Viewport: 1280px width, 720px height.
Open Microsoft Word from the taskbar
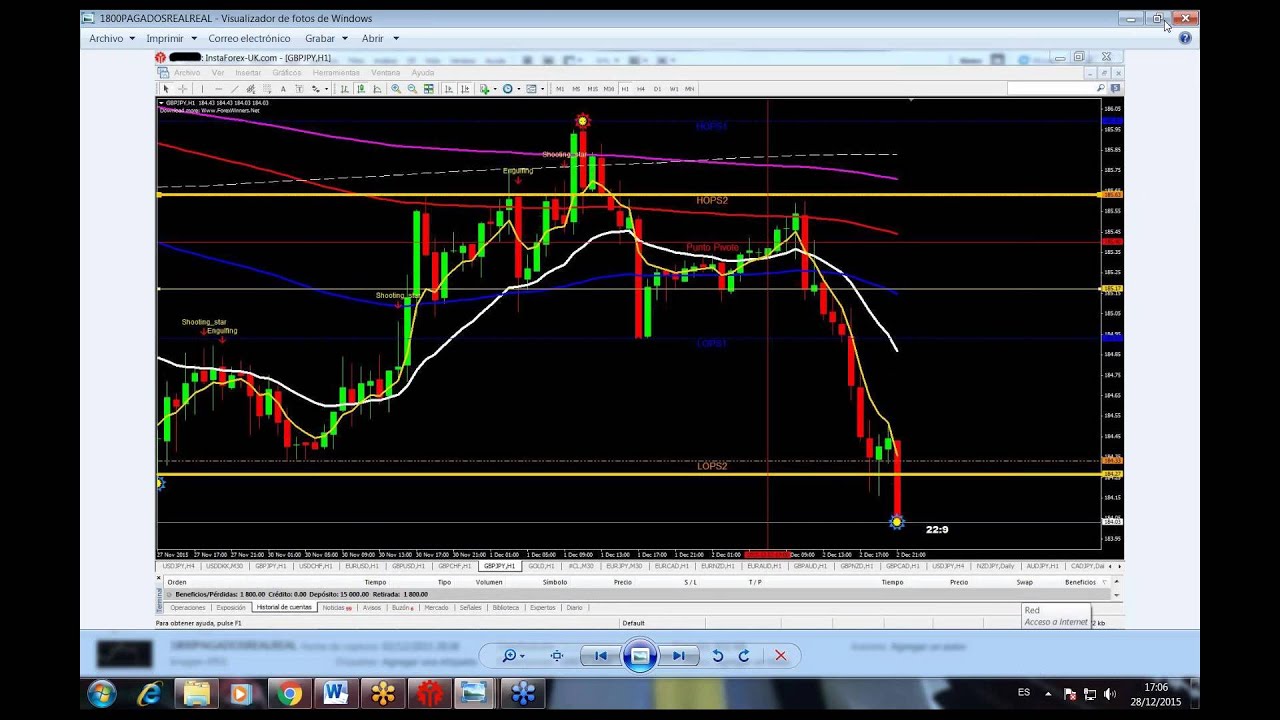point(335,693)
